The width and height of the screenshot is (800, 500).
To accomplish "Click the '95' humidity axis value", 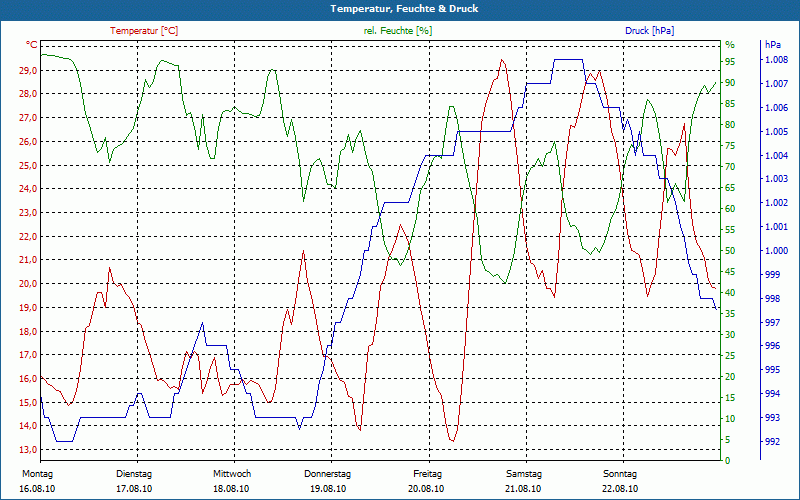I will (730, 62).
